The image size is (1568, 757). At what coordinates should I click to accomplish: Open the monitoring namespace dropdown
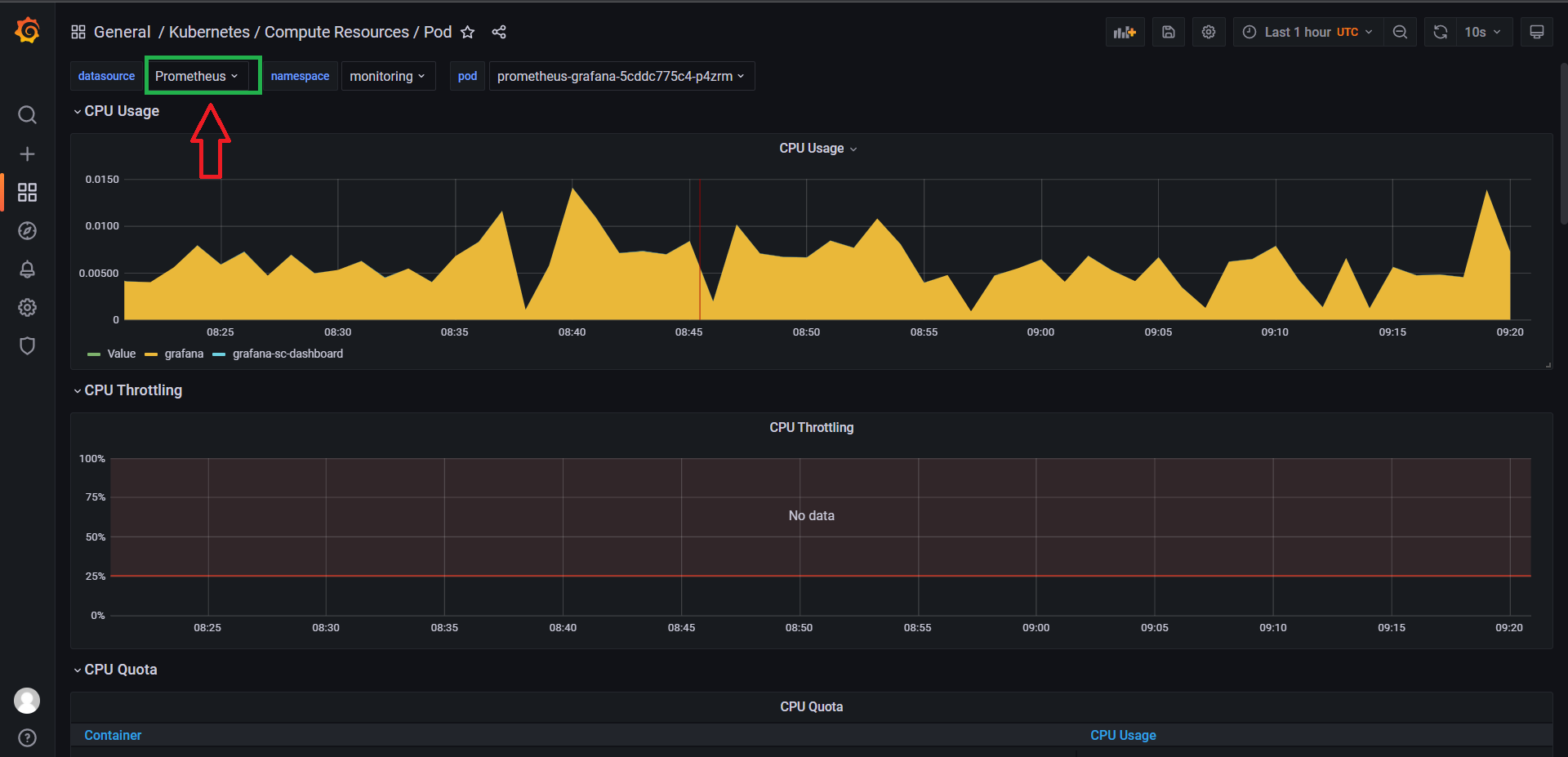click(x=388, y=76)
